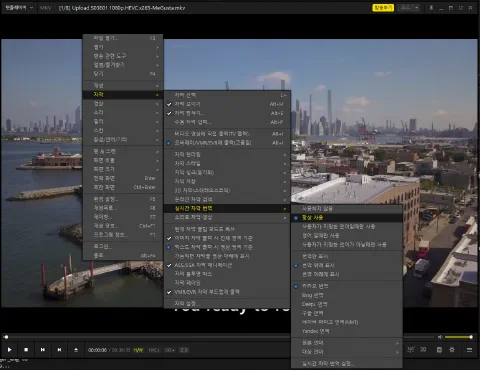Toggle the playlist panel hamburger icon

(469, 350)
